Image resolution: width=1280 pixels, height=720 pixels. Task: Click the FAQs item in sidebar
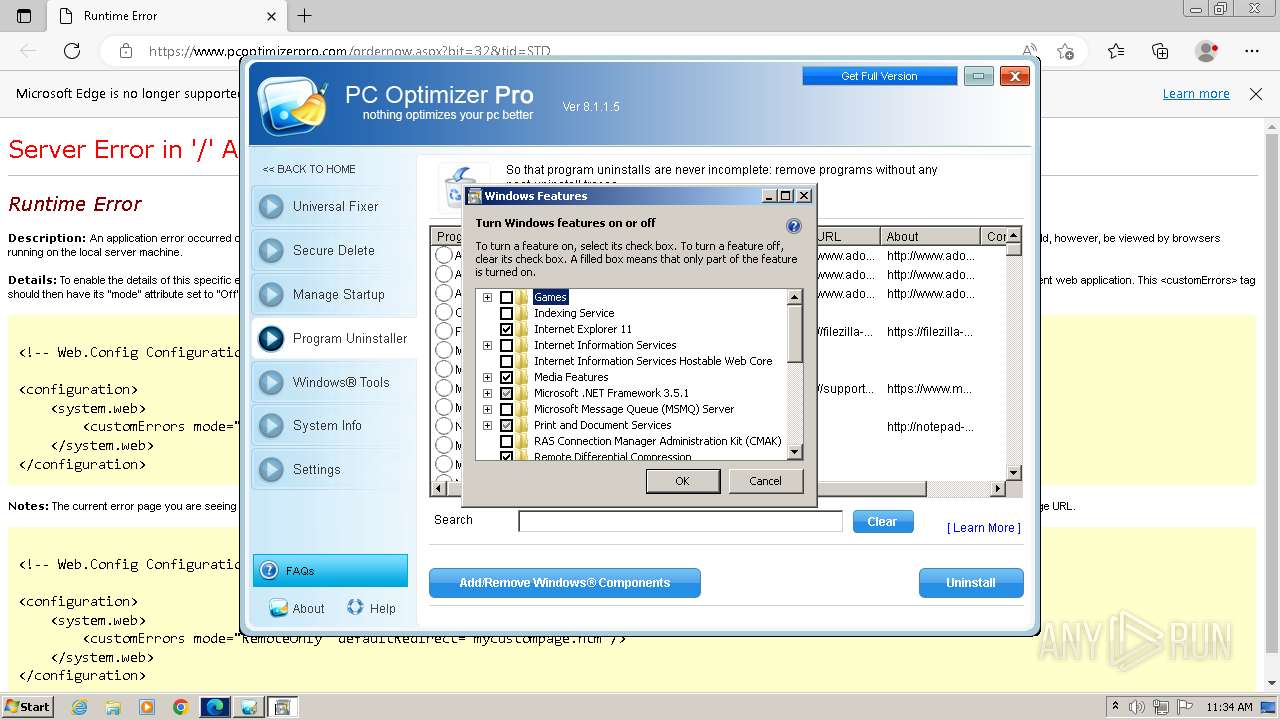[x=330, y=571]
